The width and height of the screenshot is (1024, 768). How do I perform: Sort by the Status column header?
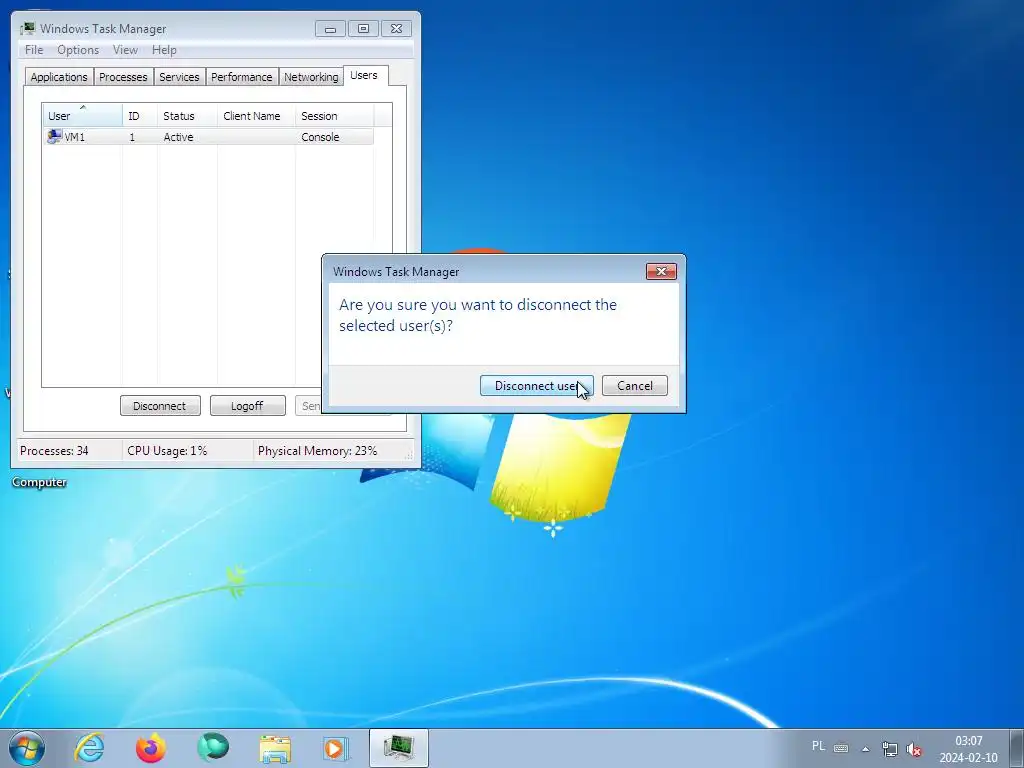[x=187, y=116]
